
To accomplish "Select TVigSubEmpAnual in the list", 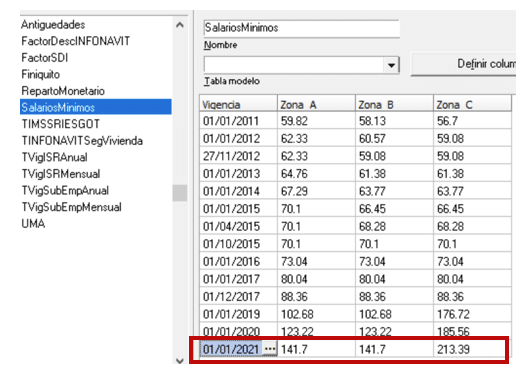I will pyautogui.click(x=65, y=191).
